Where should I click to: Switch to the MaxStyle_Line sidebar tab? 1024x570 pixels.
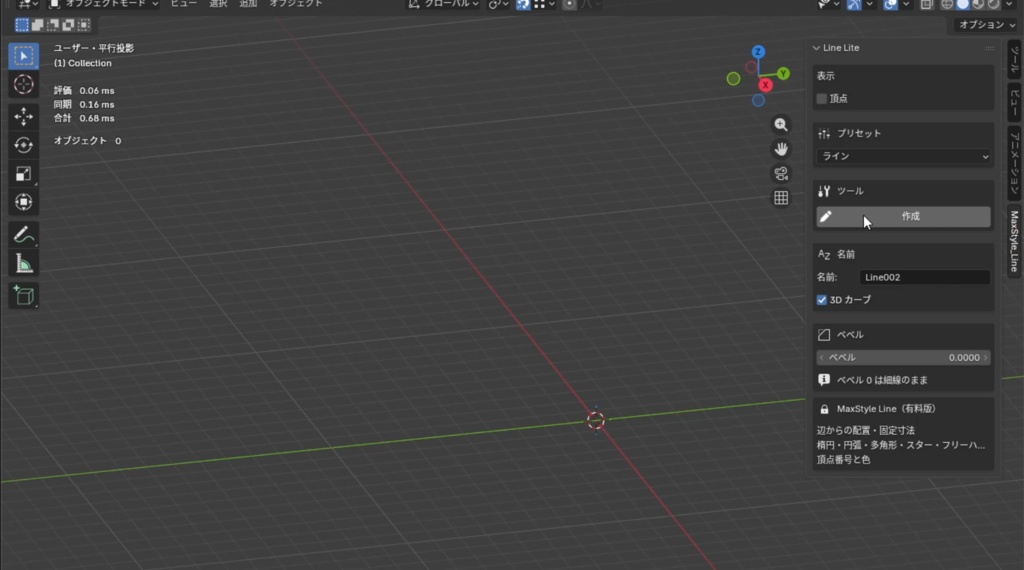(x=1014, y=241)
